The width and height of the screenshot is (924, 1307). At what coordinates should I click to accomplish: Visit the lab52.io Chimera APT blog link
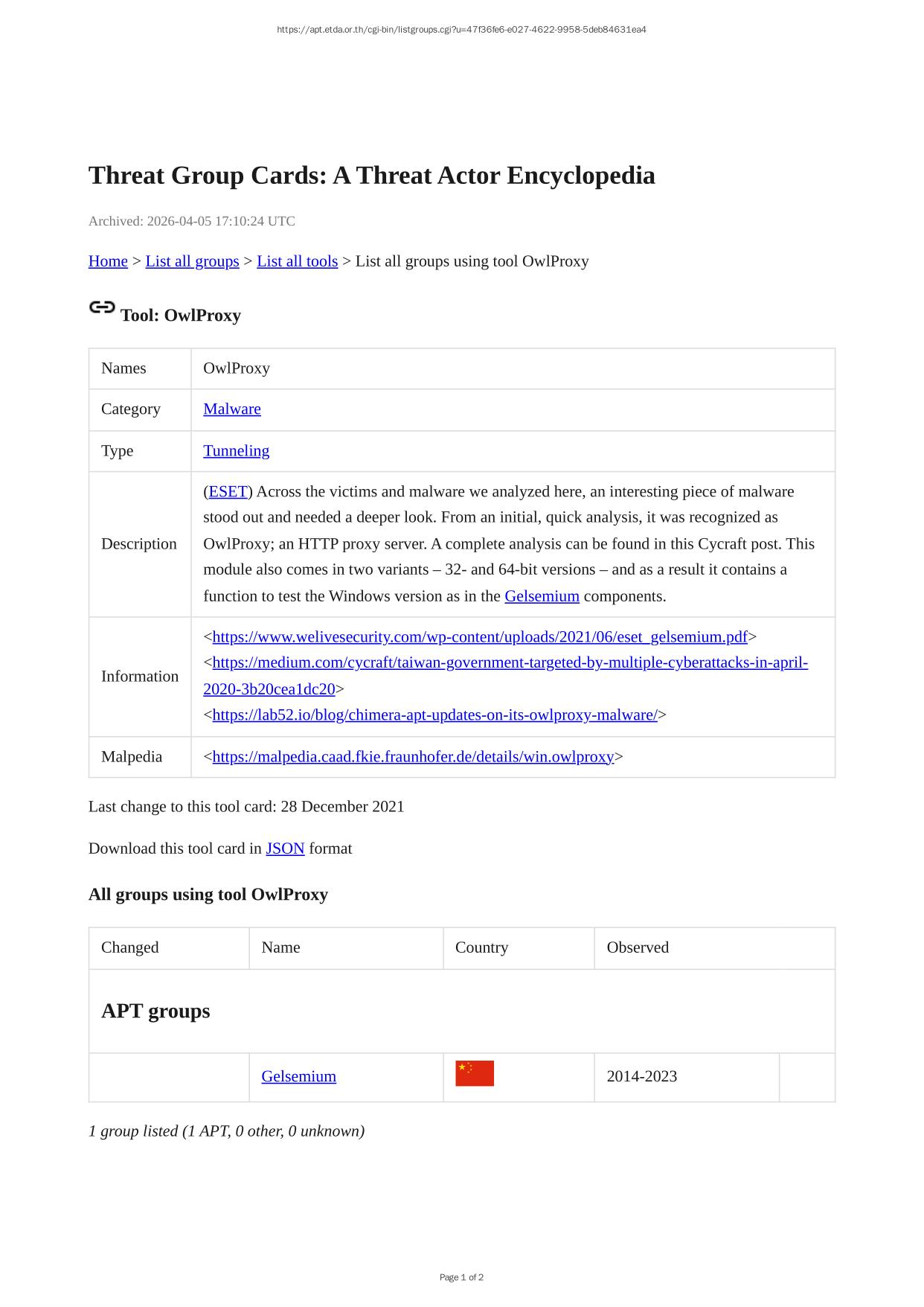click(434, 715)
